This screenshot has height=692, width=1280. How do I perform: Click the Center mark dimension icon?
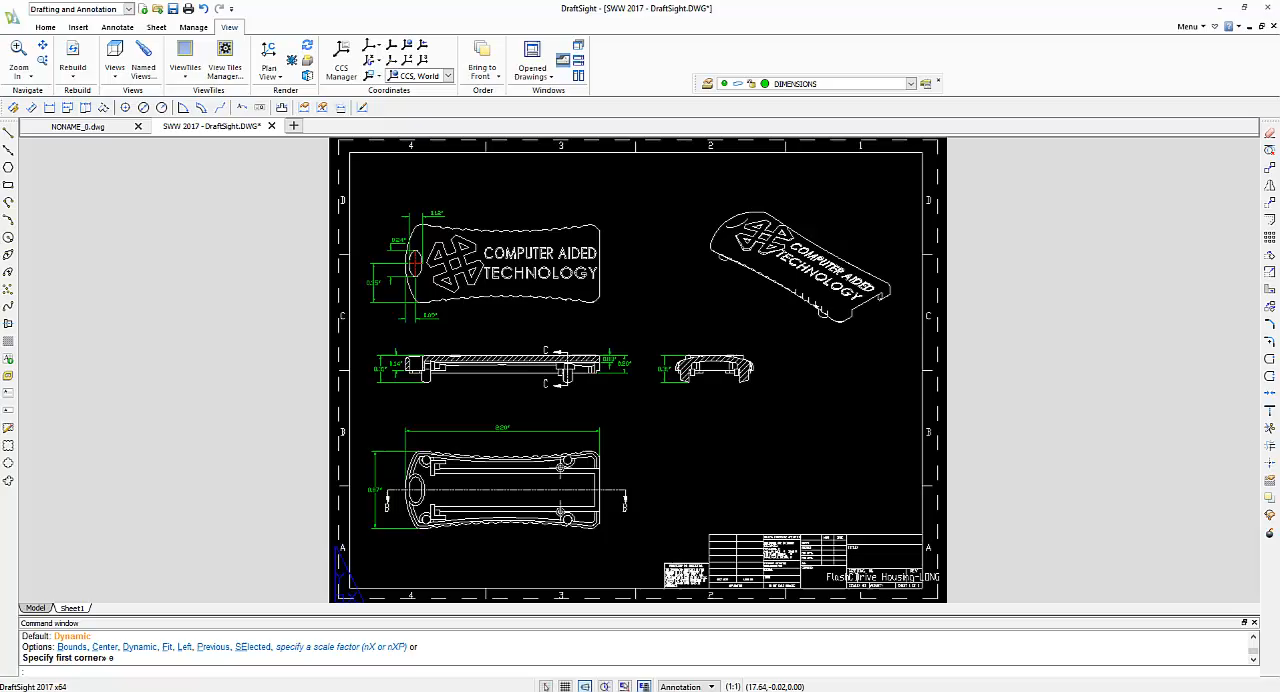pyautogui.click(x=125, y=108)
